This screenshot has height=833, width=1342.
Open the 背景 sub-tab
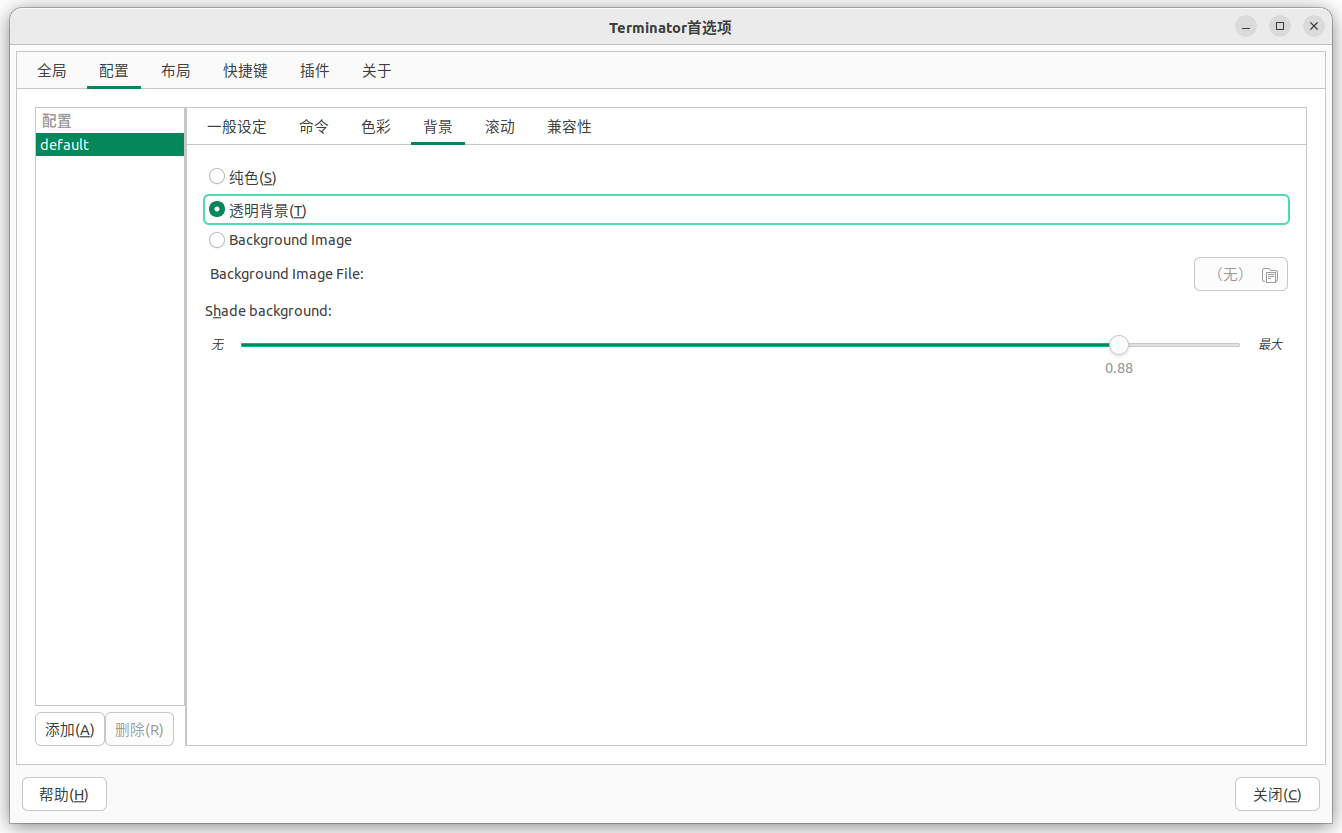(438, 127)
